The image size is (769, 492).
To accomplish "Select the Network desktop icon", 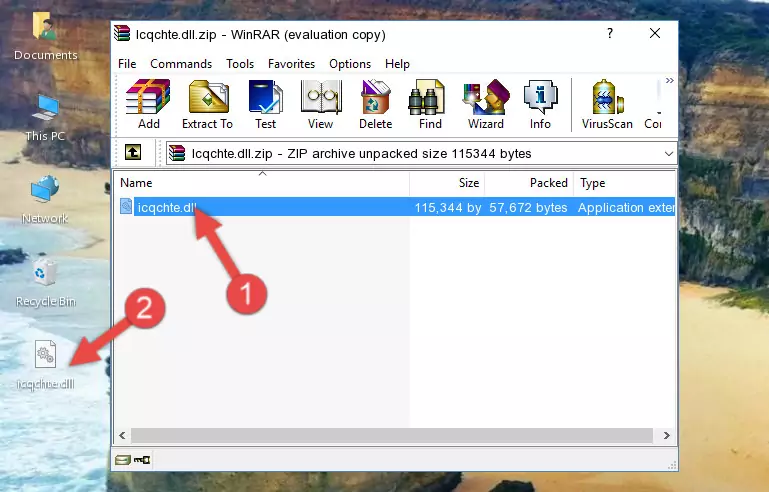I will pyautogui.click(x=45, y=200).
